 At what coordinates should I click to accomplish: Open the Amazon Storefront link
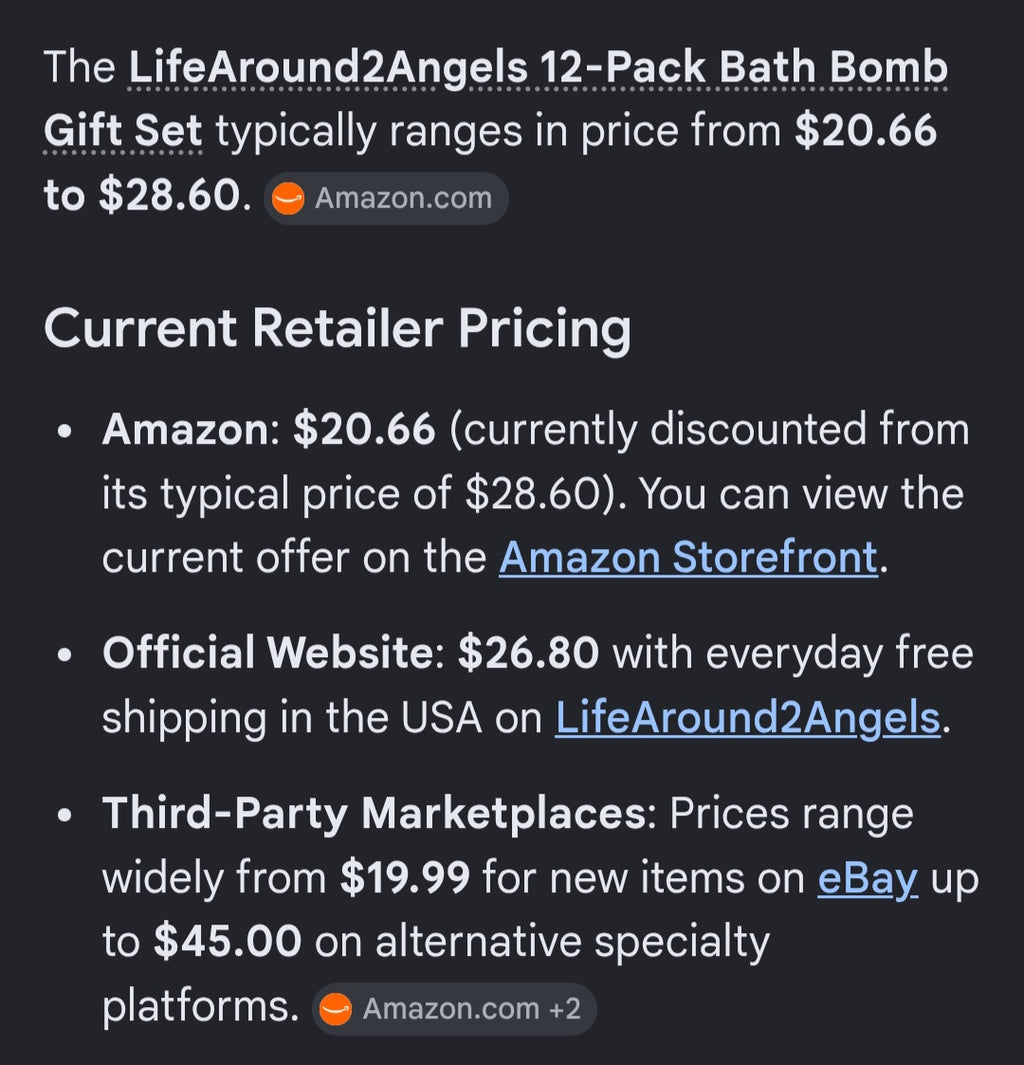(x=688, y=558)
